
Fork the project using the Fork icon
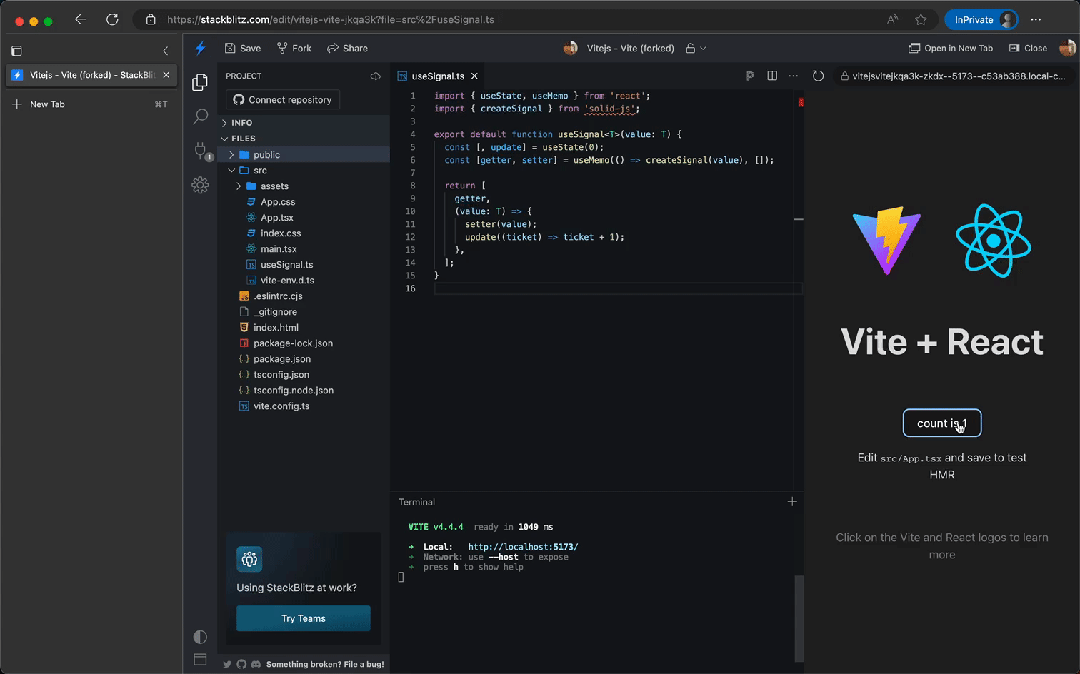click(x=294, y=48)
